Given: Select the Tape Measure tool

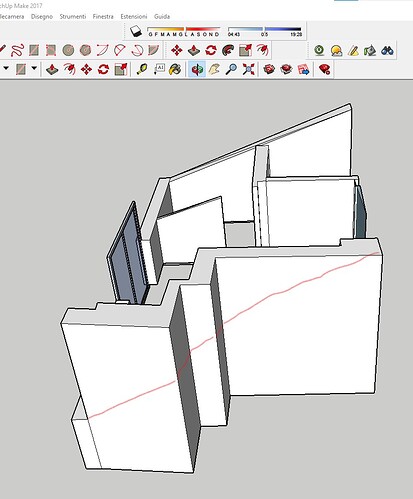Looking at the screenshot, I should tap(142, 69).
